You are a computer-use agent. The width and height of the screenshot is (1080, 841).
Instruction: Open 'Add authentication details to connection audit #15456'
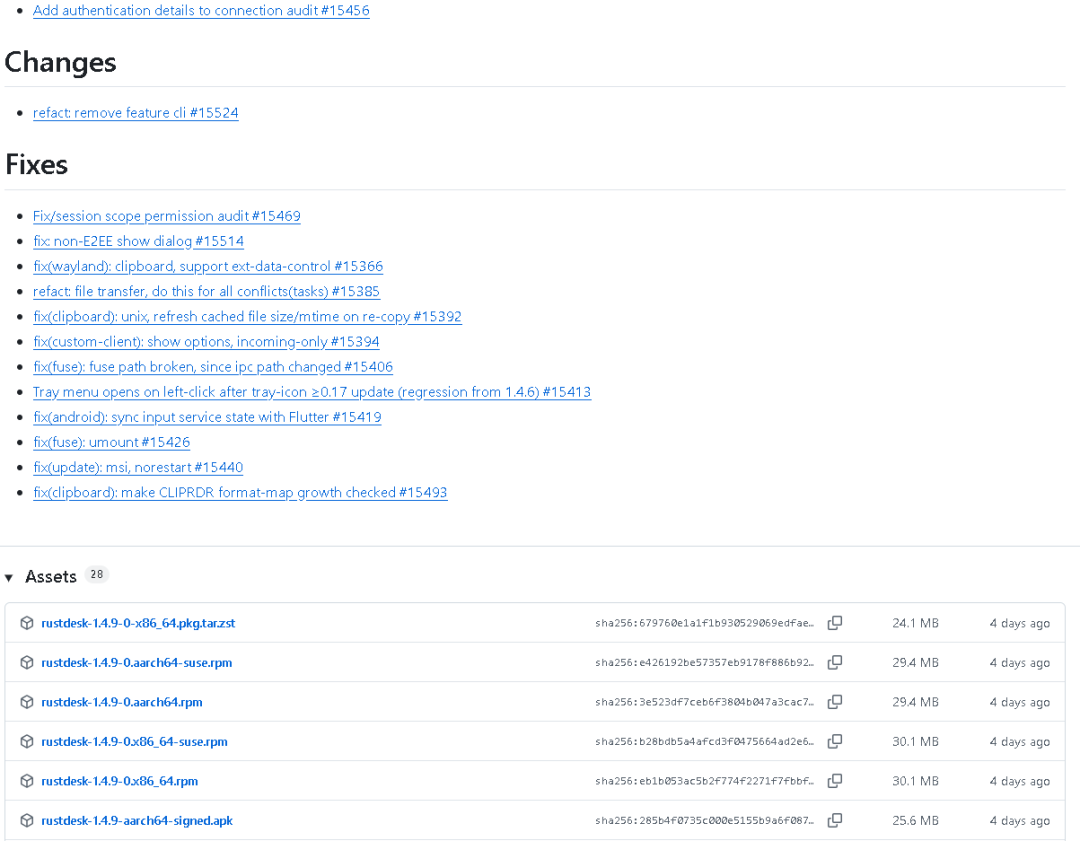[201, 10]
